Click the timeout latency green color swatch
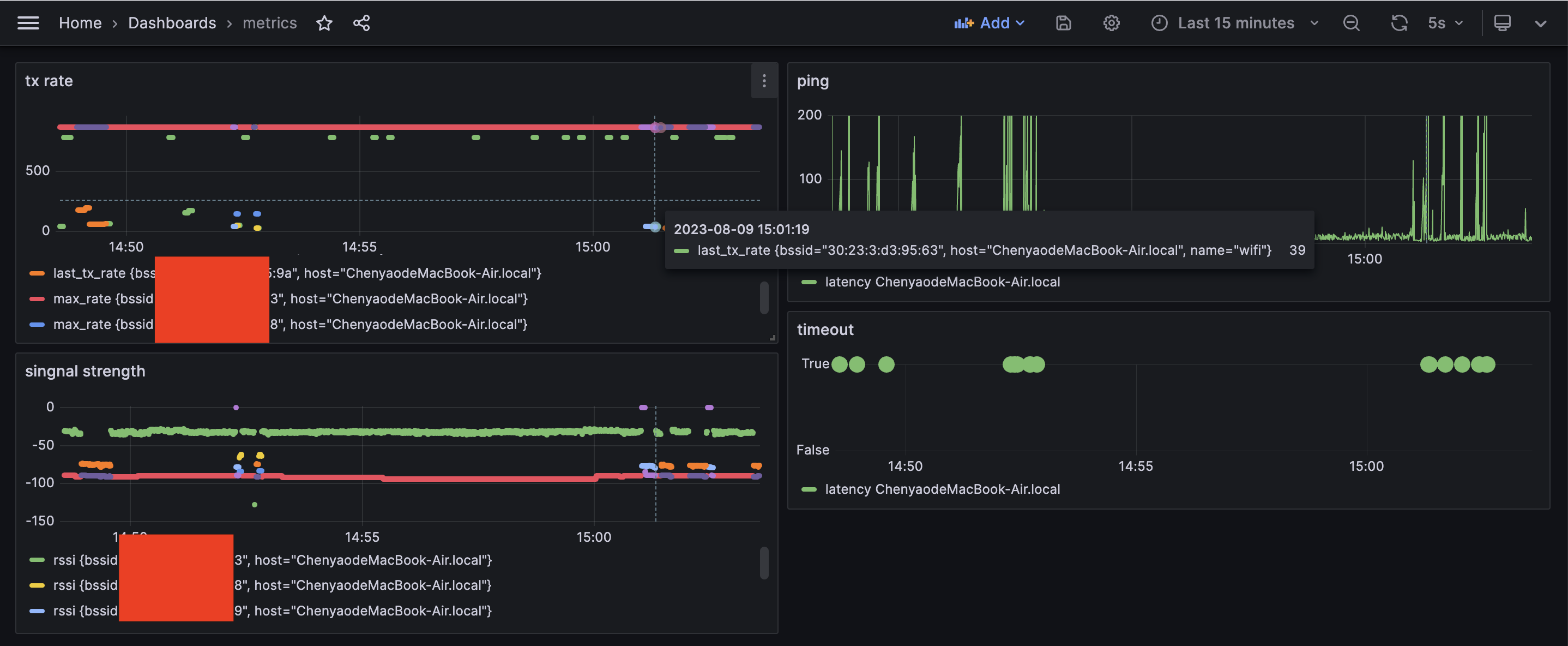Viewport: 1568px width, 646px height. click(809, 489)
